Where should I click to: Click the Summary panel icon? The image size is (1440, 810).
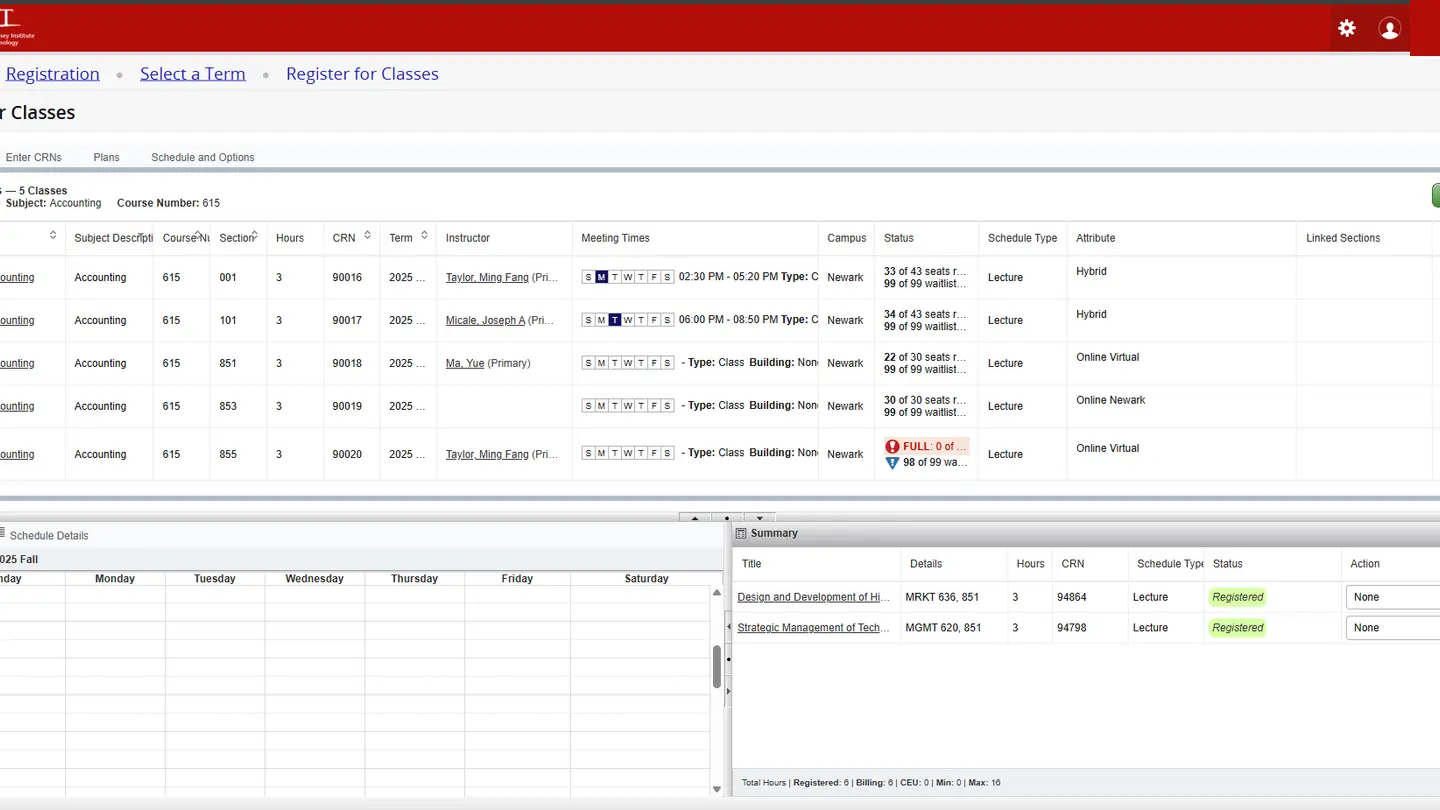pos(741,534)
